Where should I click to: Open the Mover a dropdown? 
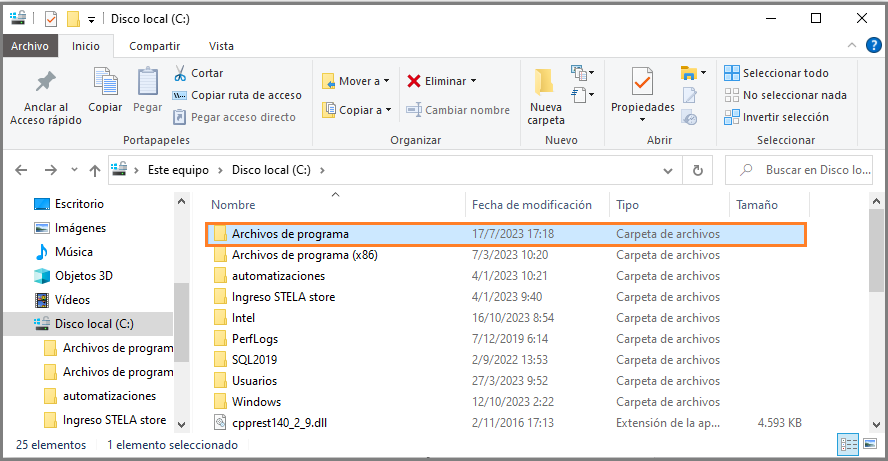tap(356, 81)
